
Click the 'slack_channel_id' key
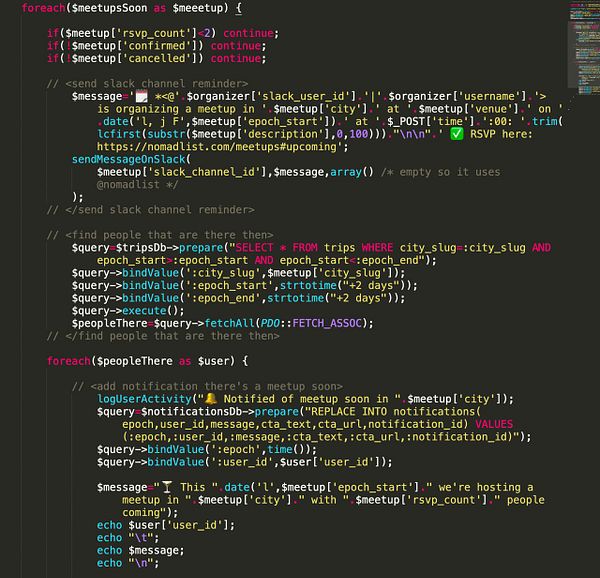pos(204,172)
